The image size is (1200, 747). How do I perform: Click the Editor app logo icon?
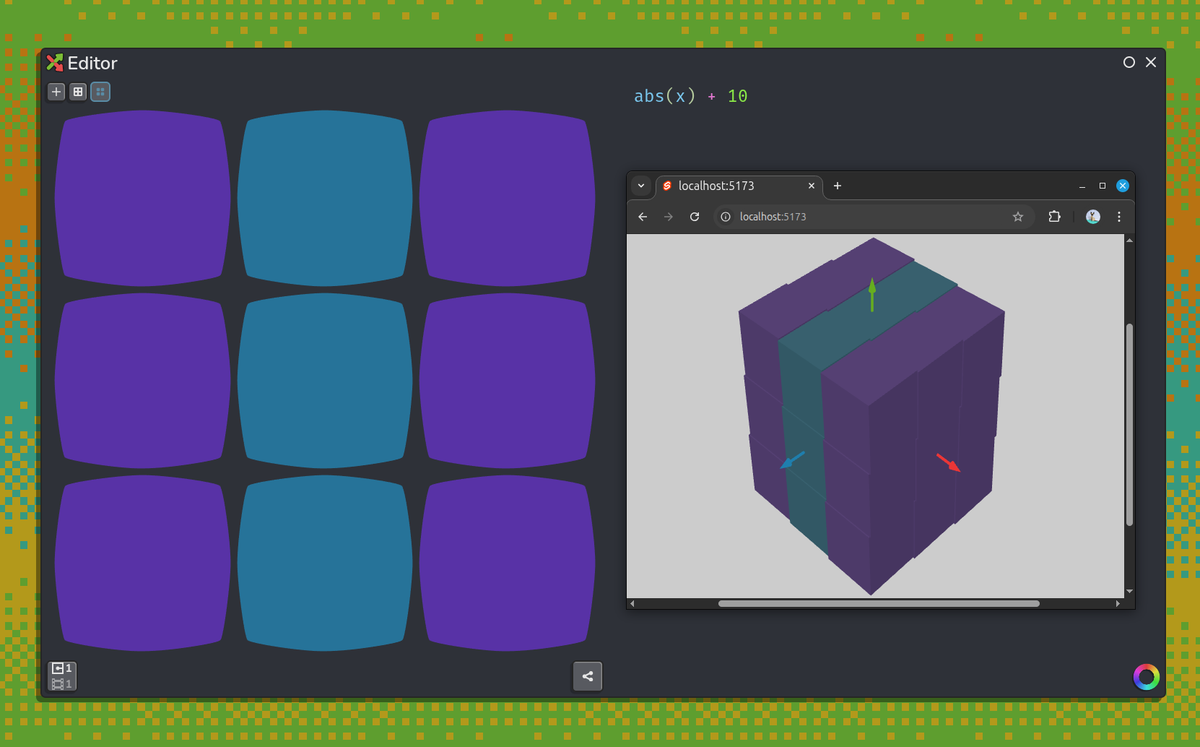click(x=55, y=63)
